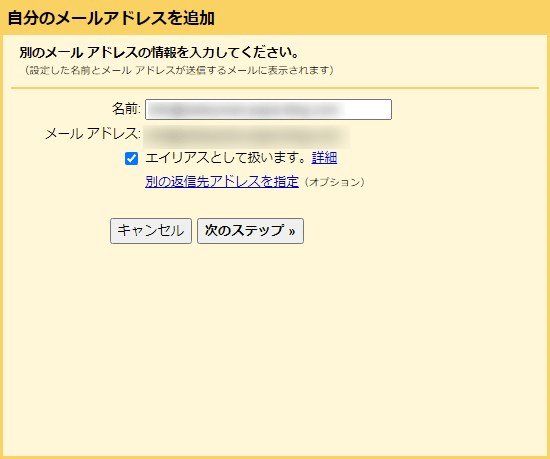Click the » chevron in 次のステップ
This screenshot has height=459, width=550.
click(x=292, y=231)
